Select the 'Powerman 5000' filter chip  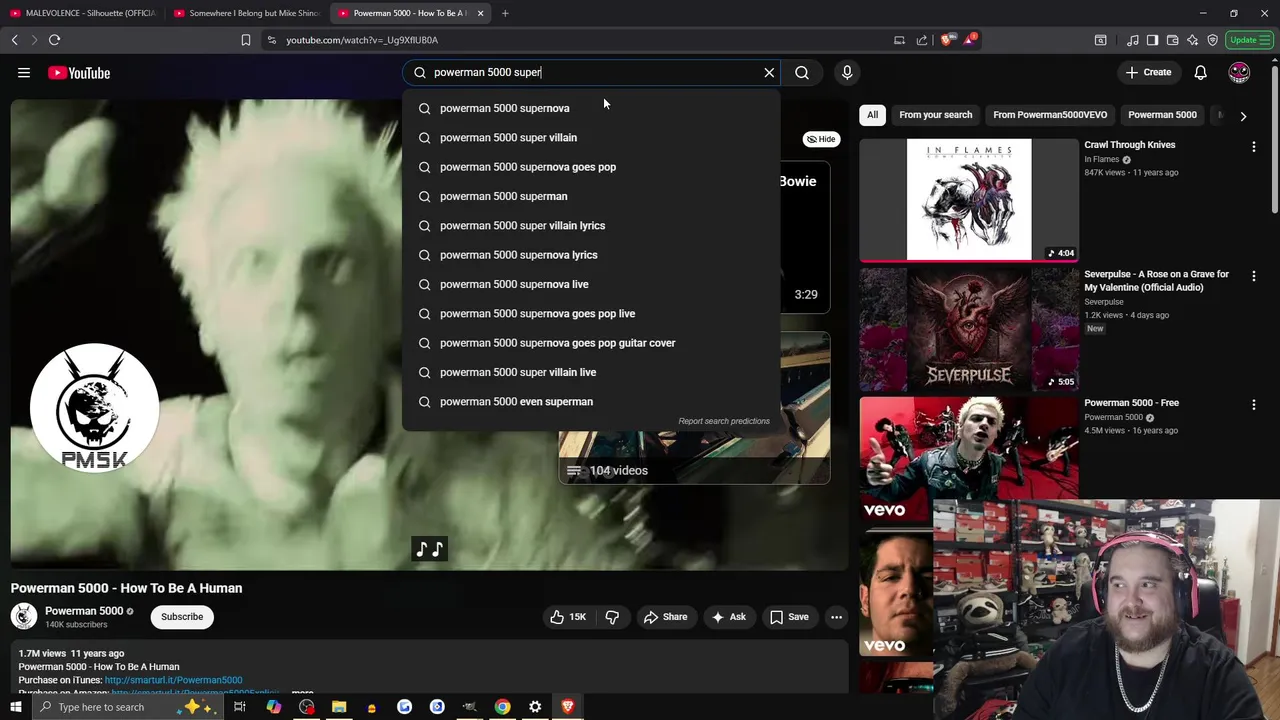coord(1162,115)
